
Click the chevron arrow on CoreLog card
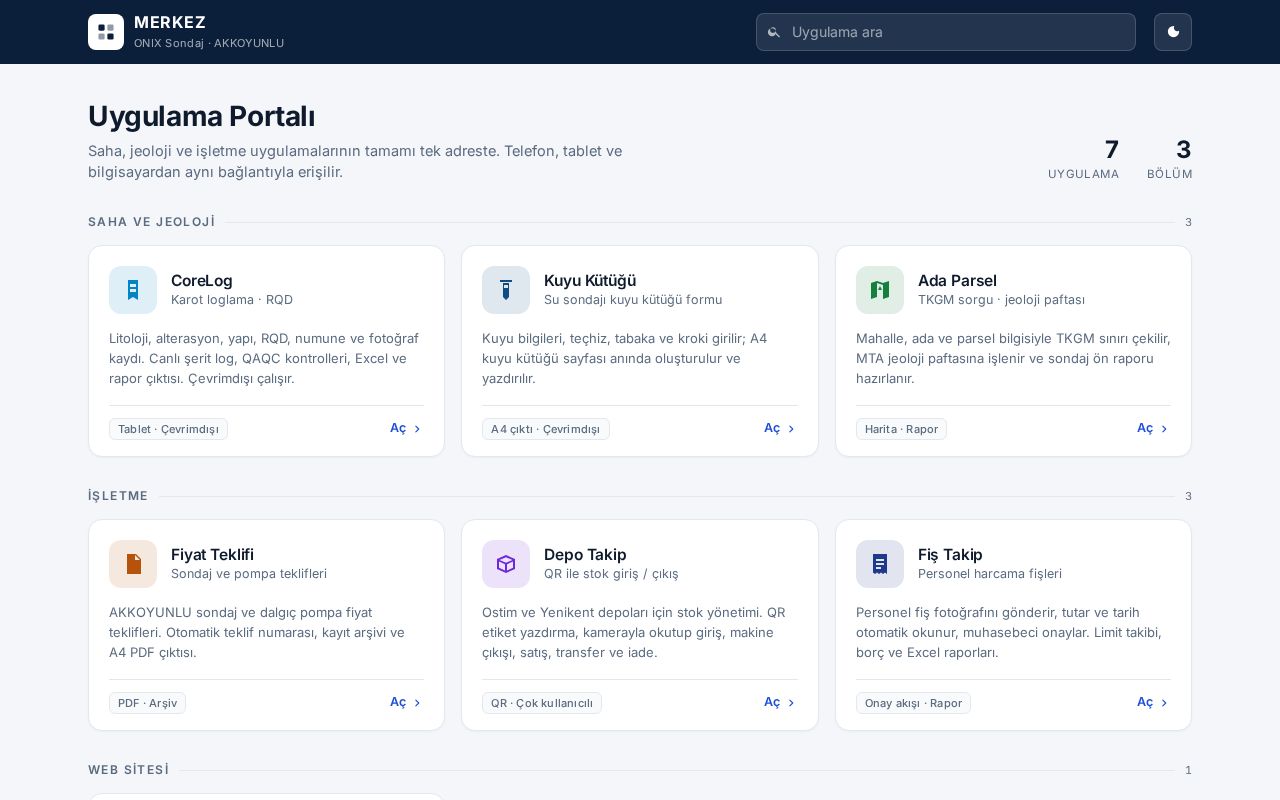pyautogui.click(x=417, y=429)
